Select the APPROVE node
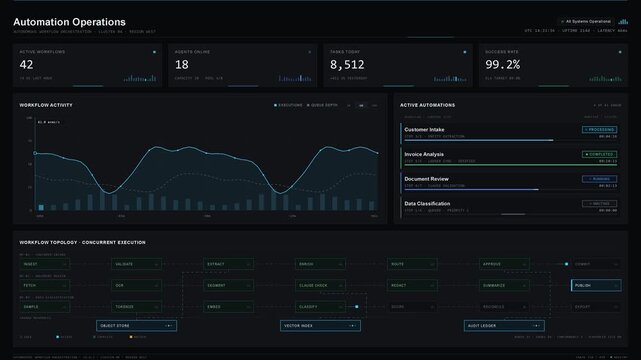Viewport: 641px width, 360px height. pyautogui.click(x=504, y=264)
